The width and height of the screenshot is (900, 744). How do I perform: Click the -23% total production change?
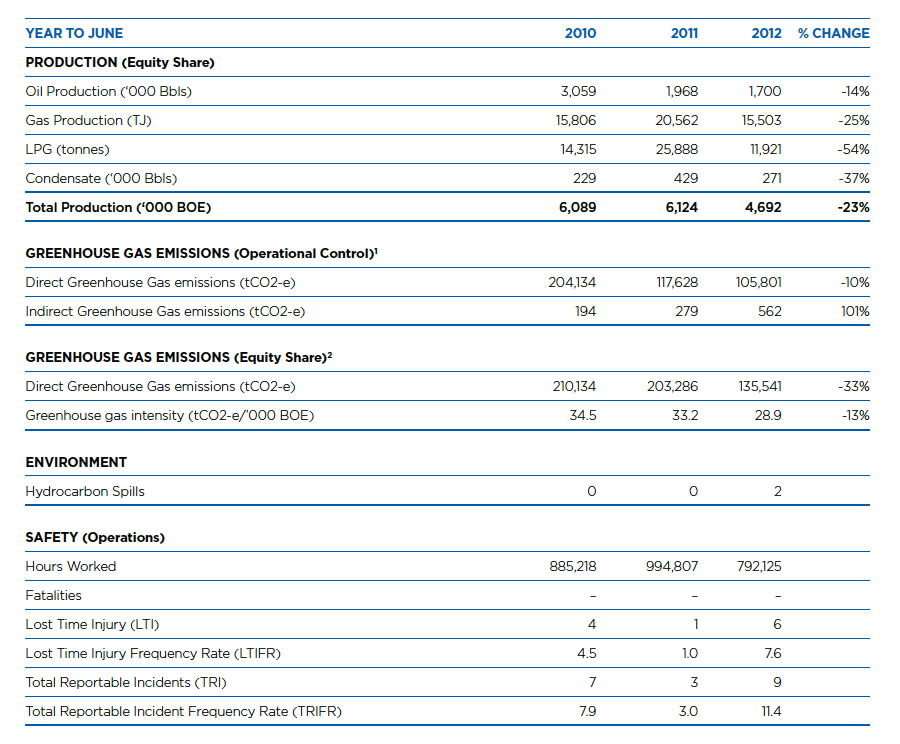click(854, 207)
